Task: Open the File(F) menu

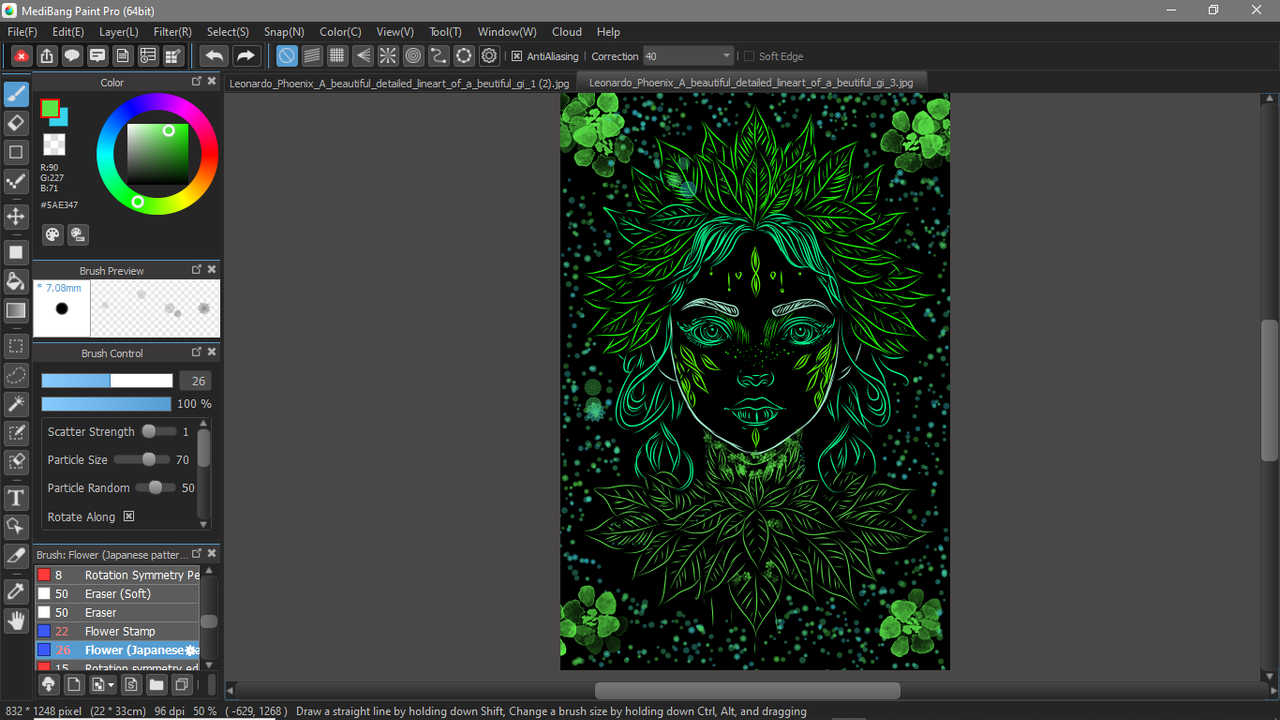Action: 22,32
